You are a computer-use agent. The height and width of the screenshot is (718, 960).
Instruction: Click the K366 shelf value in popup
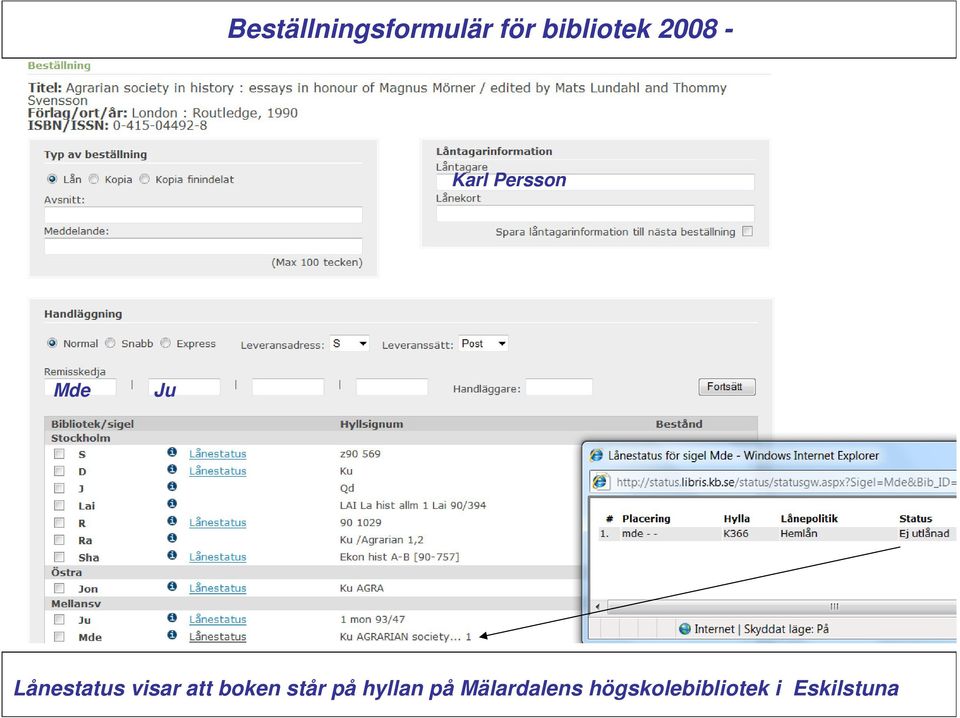735,533
